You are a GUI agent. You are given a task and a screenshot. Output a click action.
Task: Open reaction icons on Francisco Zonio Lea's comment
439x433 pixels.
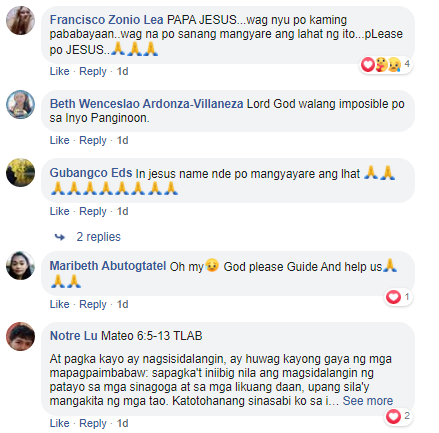tap(386, 64)
